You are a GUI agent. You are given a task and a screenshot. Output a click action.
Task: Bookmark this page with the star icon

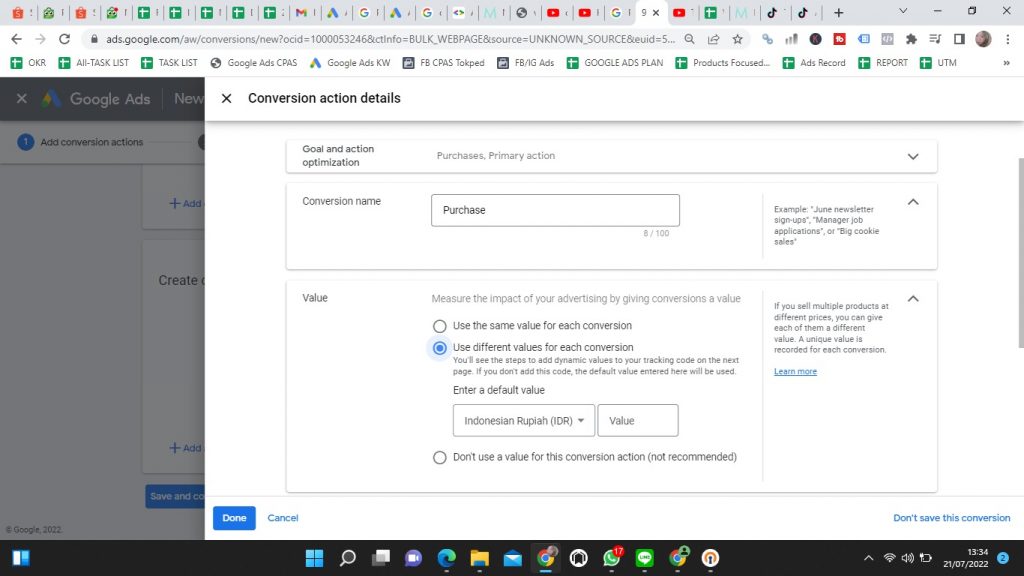[738, 39]
